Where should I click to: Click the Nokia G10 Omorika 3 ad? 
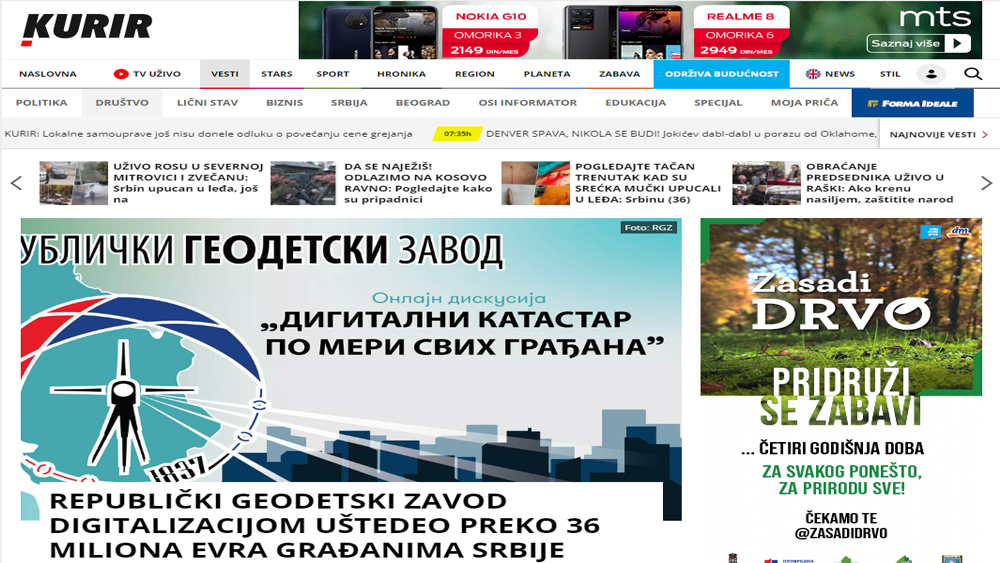coord(490,31)
